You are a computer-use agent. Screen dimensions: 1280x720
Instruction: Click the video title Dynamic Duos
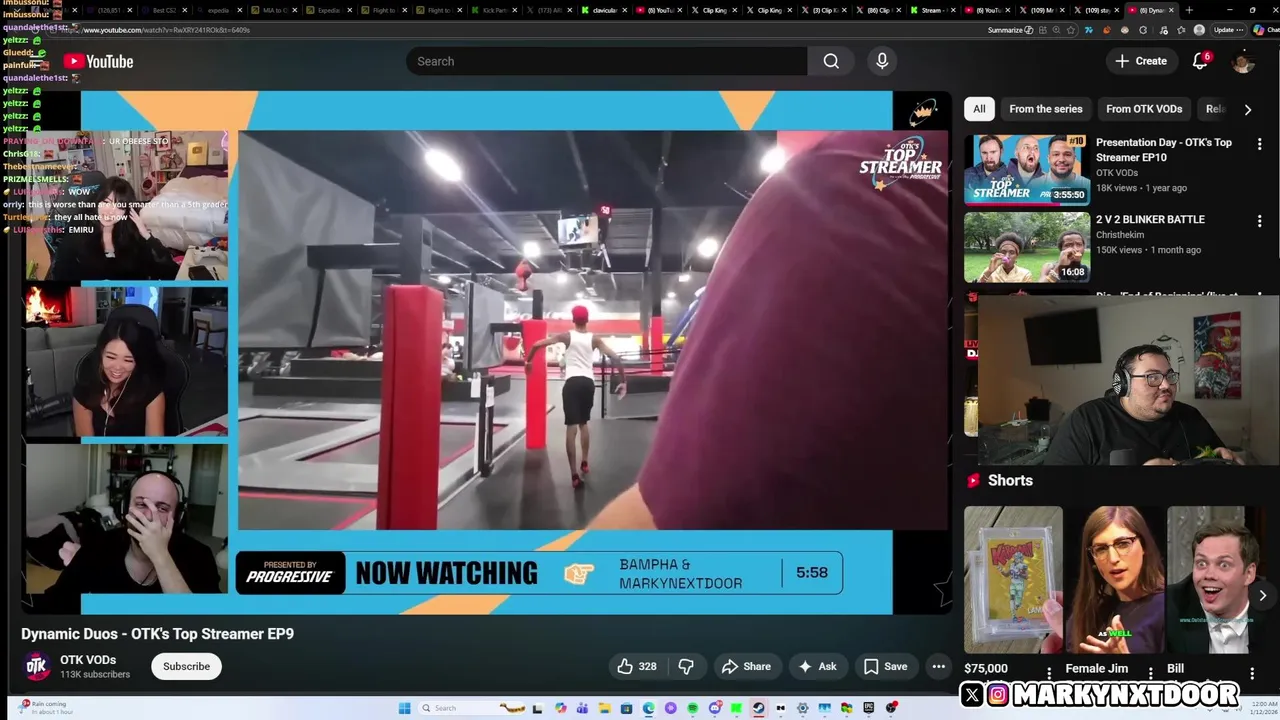coord(157,634)
